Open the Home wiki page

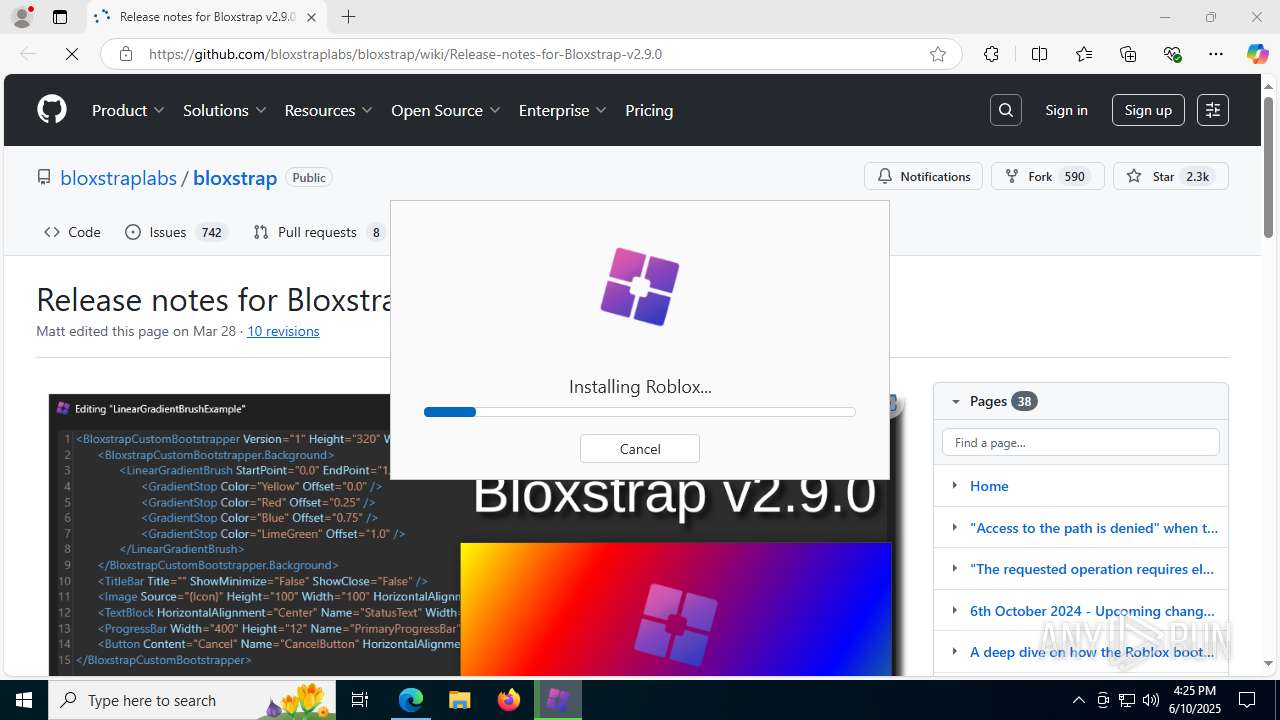pyautogui.click(x=989, y=486)
